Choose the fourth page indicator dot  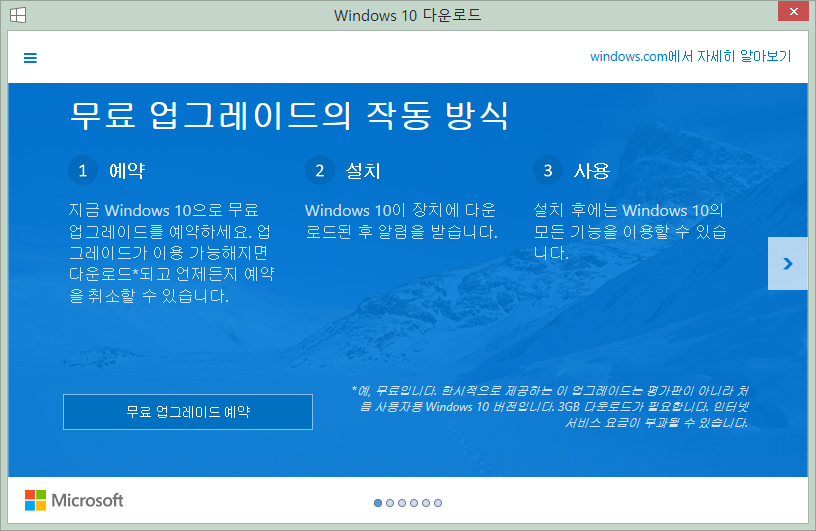[414, 503]
